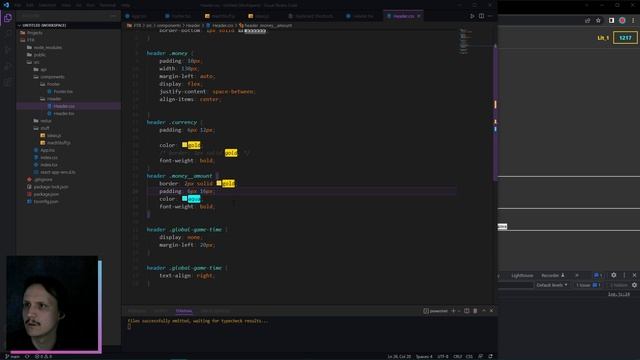Bookmark the page with the browser star icon
Image resolution: width=640 pixels, height=360 pixels.
[598, 20]
